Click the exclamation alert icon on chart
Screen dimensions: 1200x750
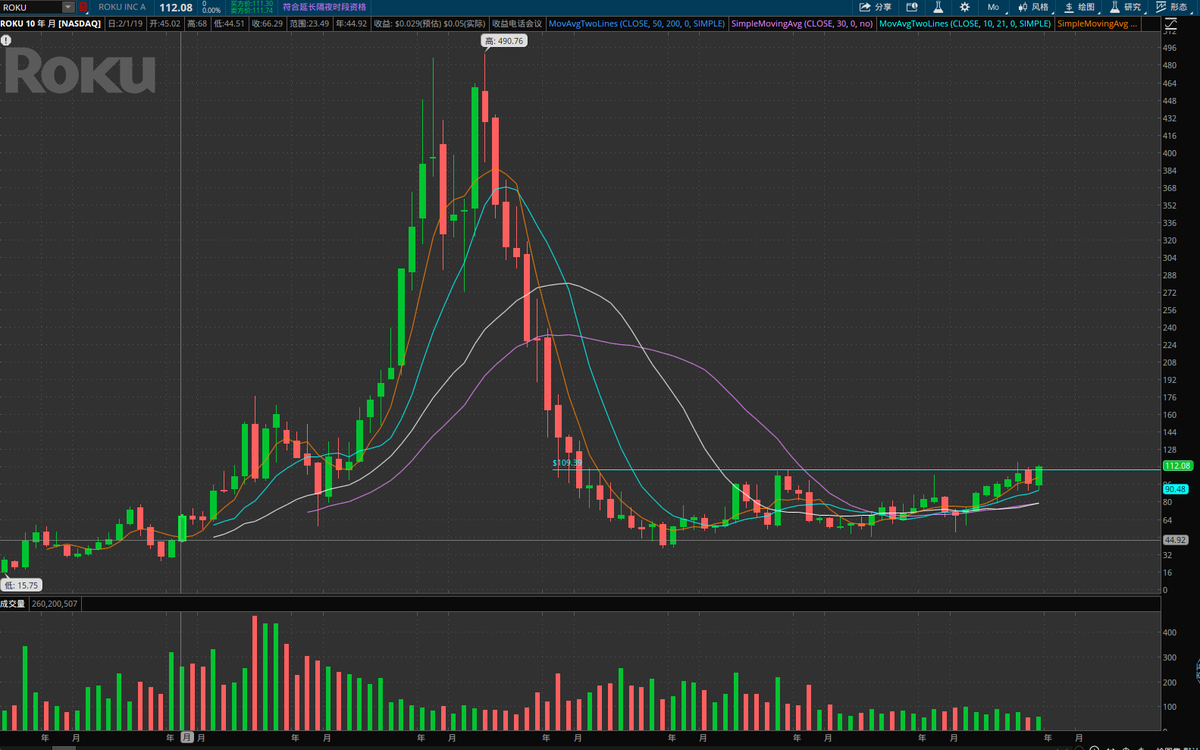point(7,41)
